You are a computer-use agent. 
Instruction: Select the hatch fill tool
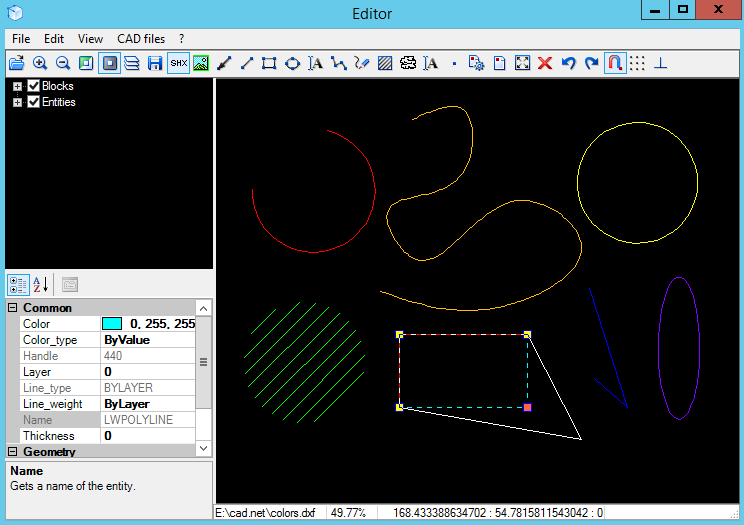385,63
